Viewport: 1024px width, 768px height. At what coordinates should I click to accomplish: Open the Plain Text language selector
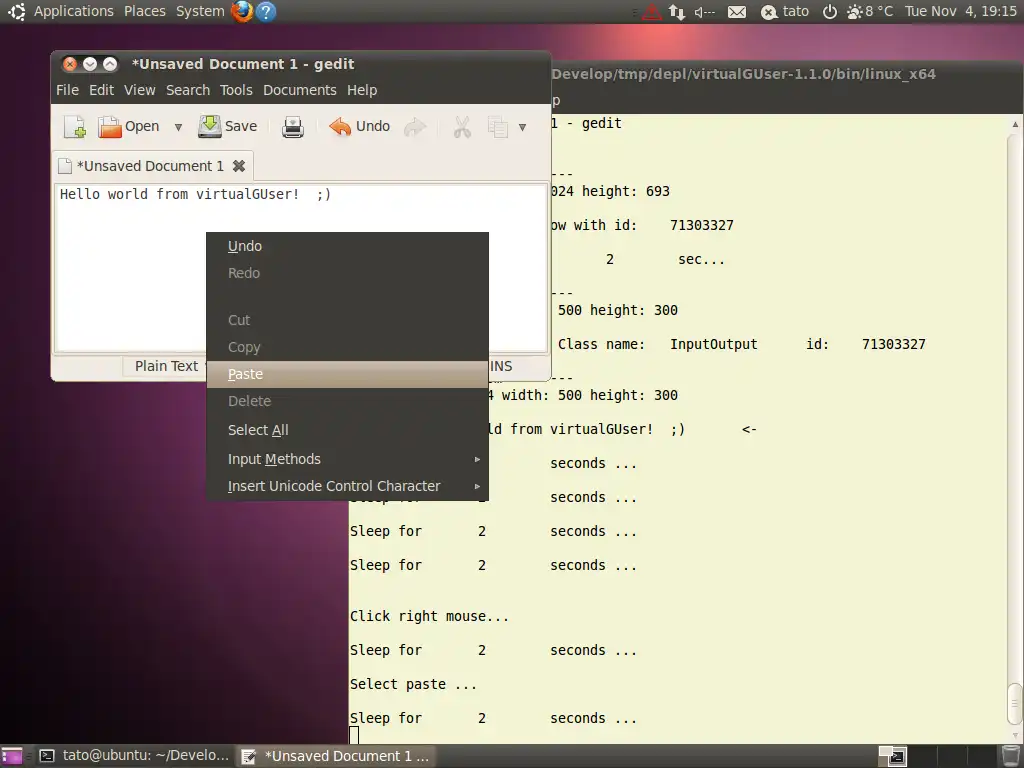166,366
